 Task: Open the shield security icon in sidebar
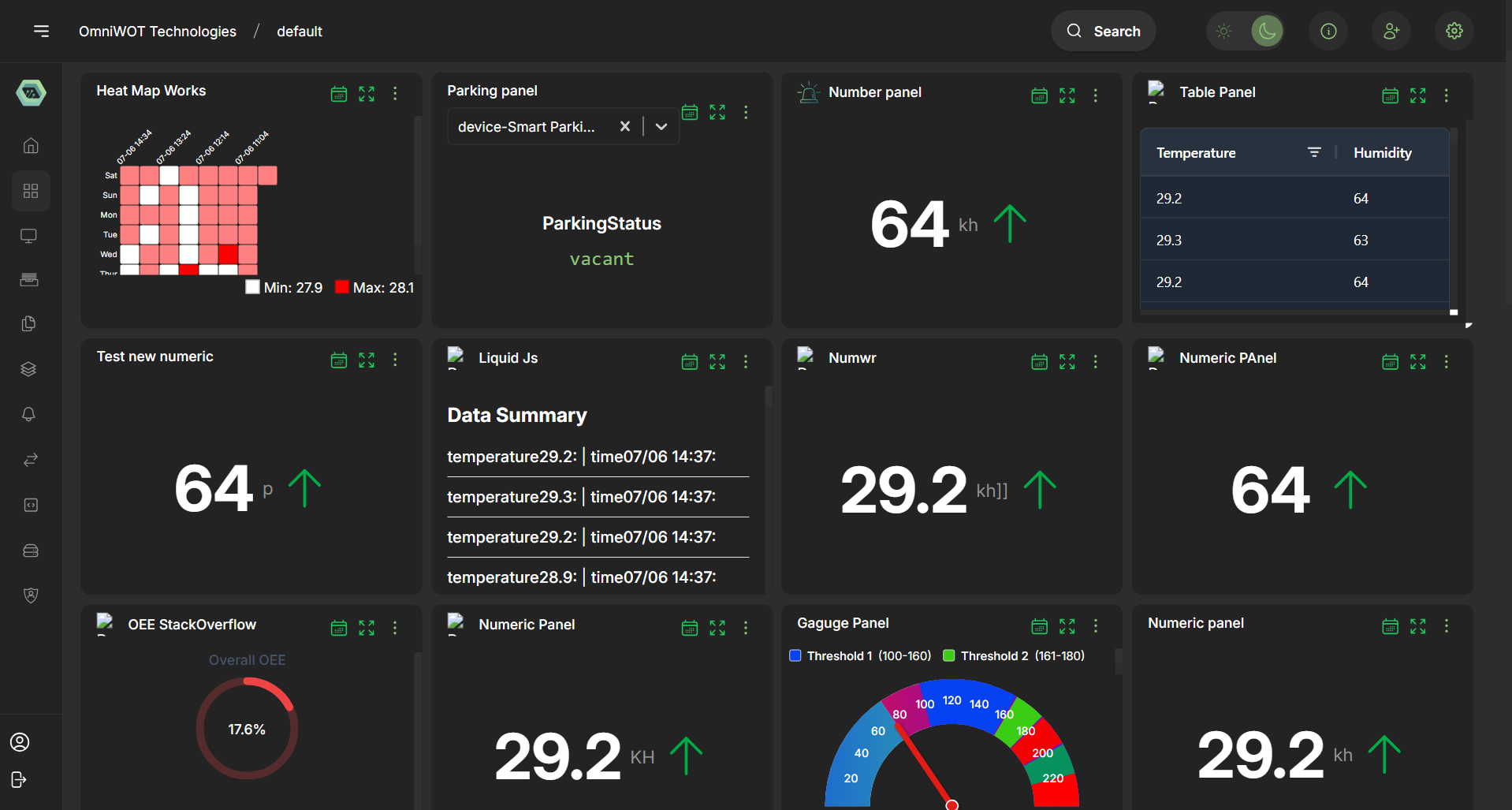[x=31, y=595]
